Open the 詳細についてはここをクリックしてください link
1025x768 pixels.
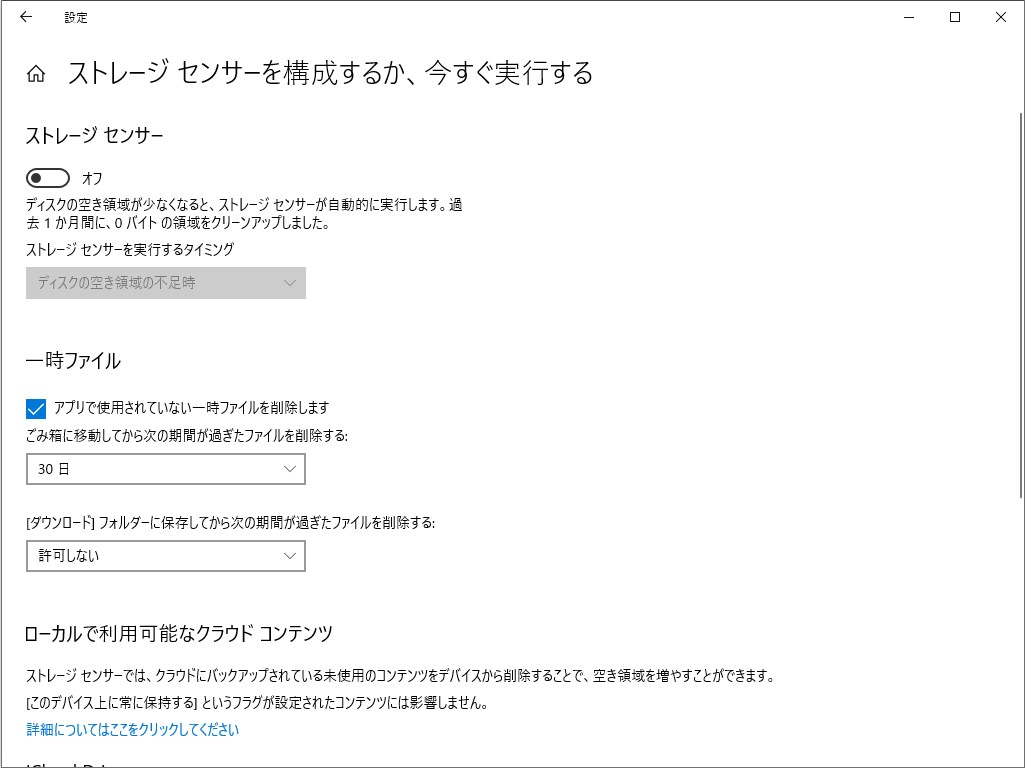click(x=131, y=730)
